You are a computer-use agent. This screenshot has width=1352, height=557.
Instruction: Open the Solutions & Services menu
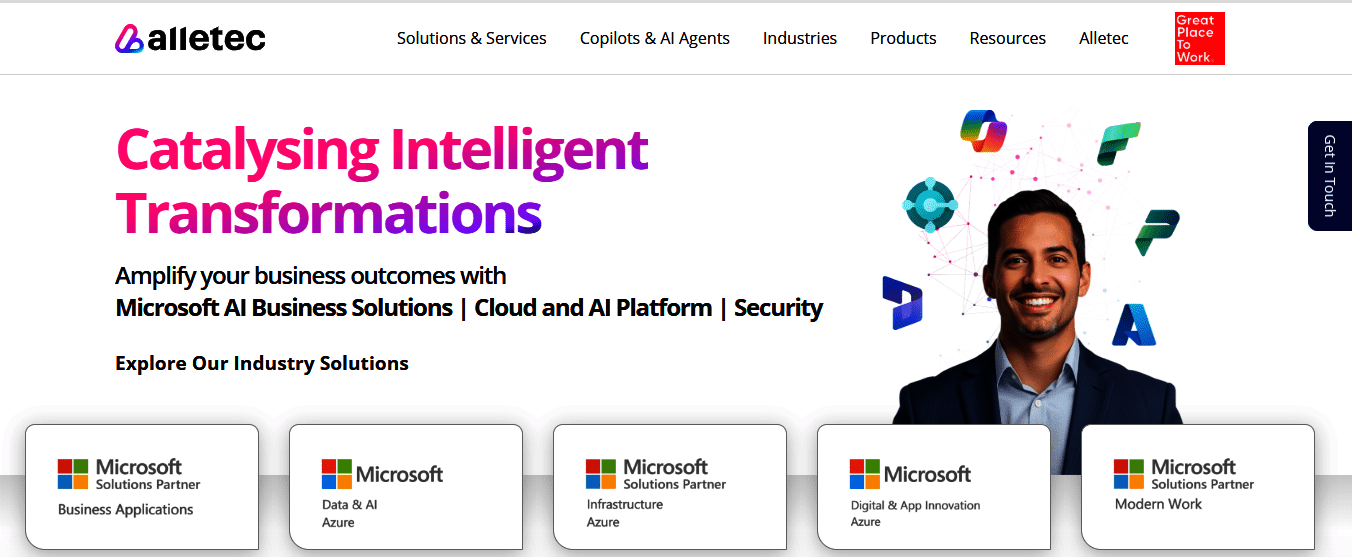click(x=471, y=39)
